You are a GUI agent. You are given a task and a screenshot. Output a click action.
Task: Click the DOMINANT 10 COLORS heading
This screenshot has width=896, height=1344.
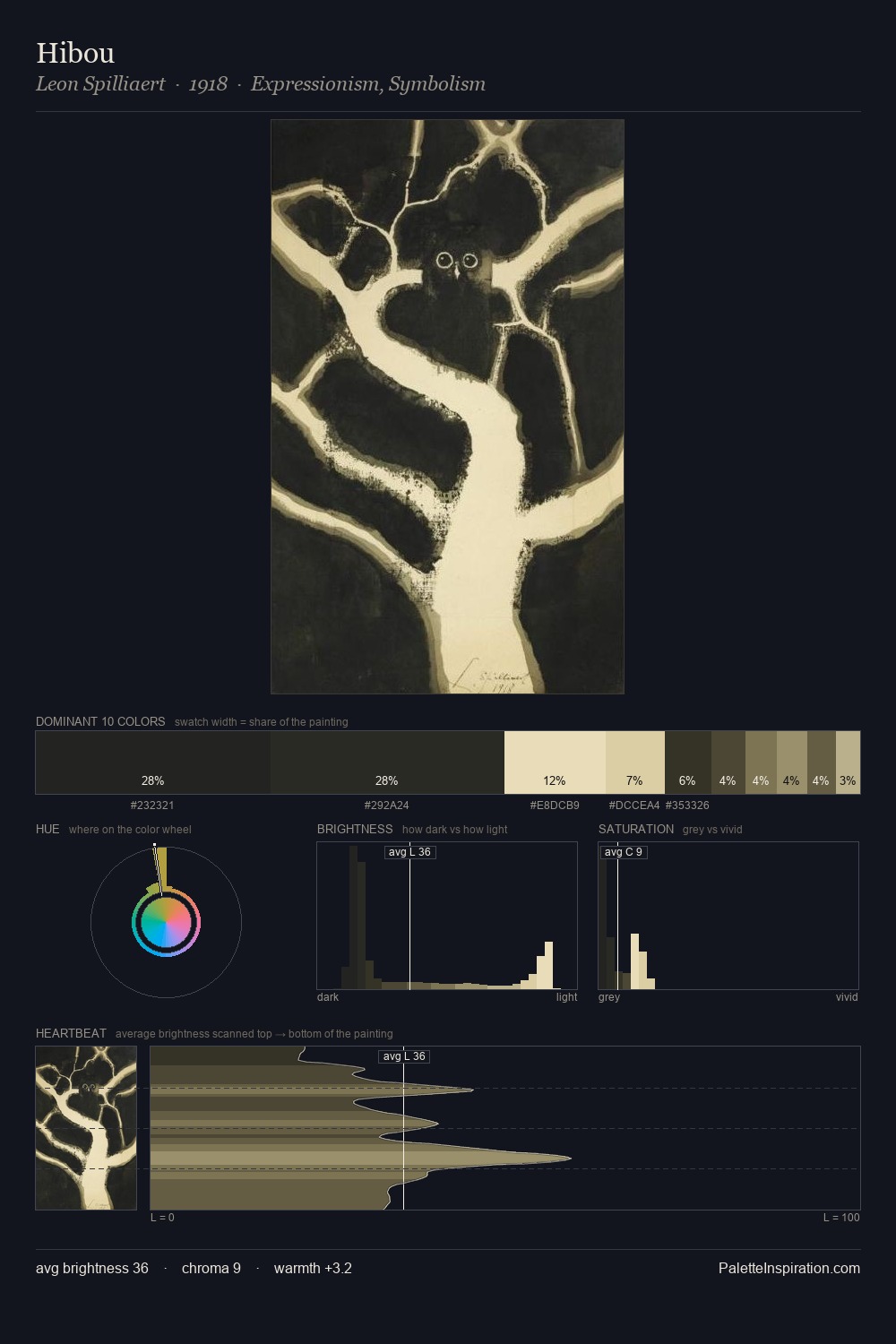100,721
